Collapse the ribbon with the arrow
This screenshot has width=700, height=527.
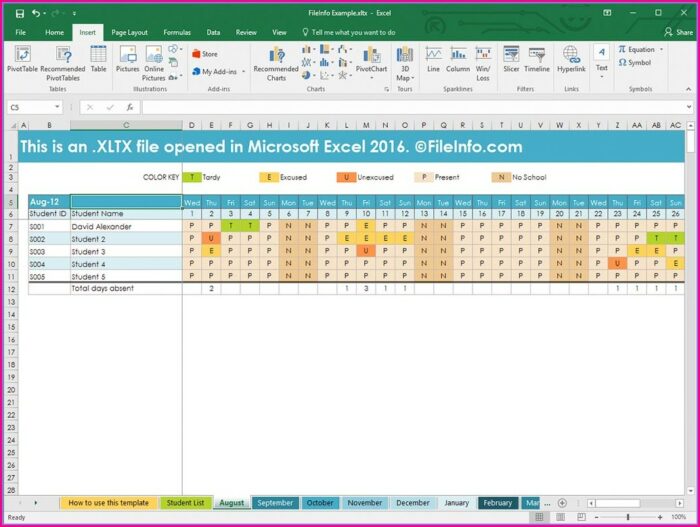(x=688, y=89)
